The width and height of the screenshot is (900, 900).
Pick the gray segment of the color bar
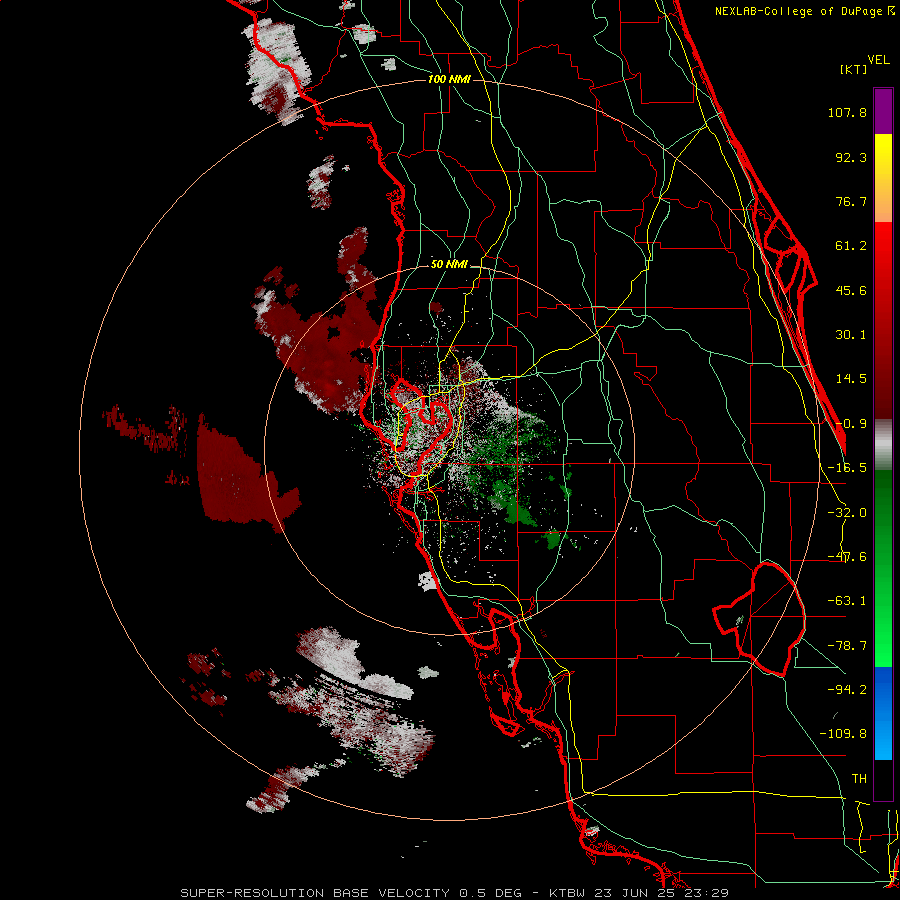883,445
